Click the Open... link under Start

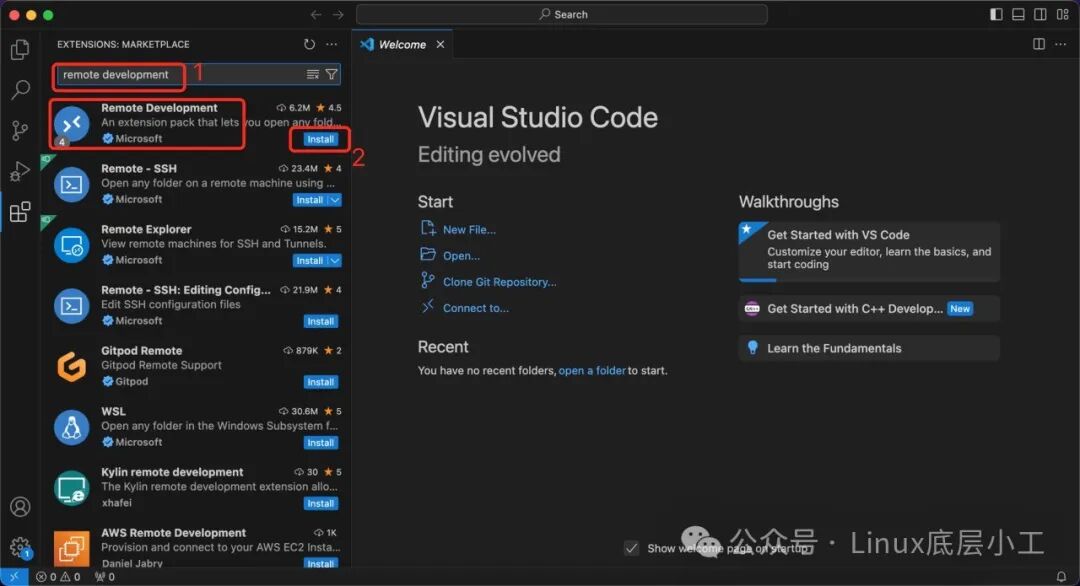pyautogui.click(x=461, y=255)
